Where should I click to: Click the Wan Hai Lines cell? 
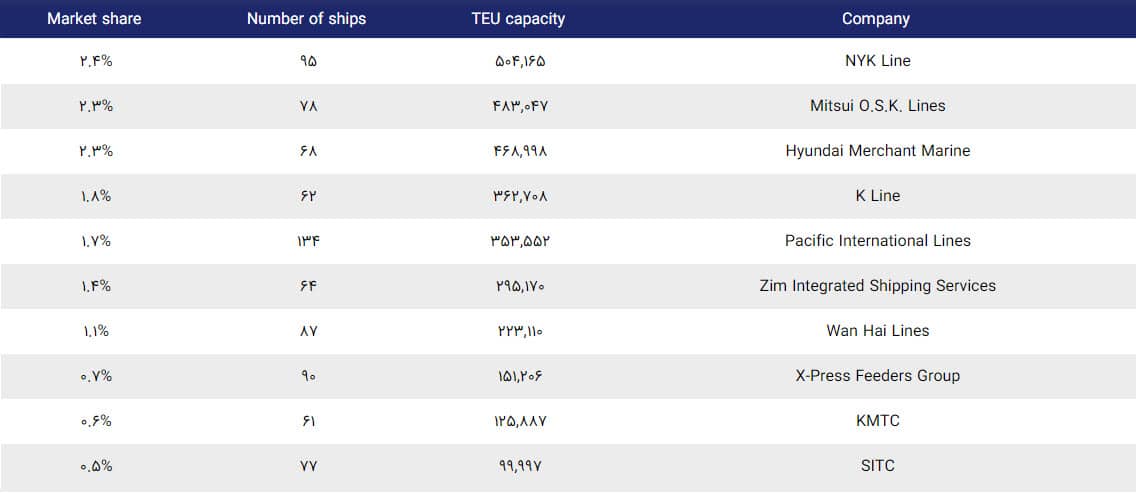[877, 331]
